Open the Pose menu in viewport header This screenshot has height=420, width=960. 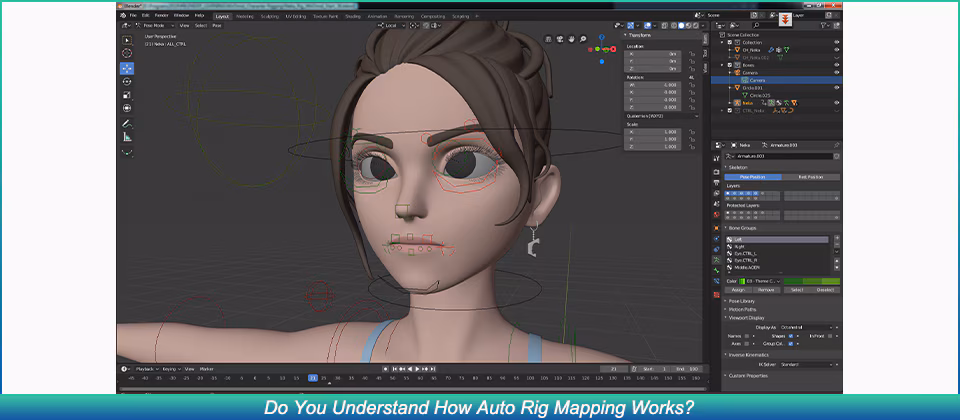(x=217, y=26)
